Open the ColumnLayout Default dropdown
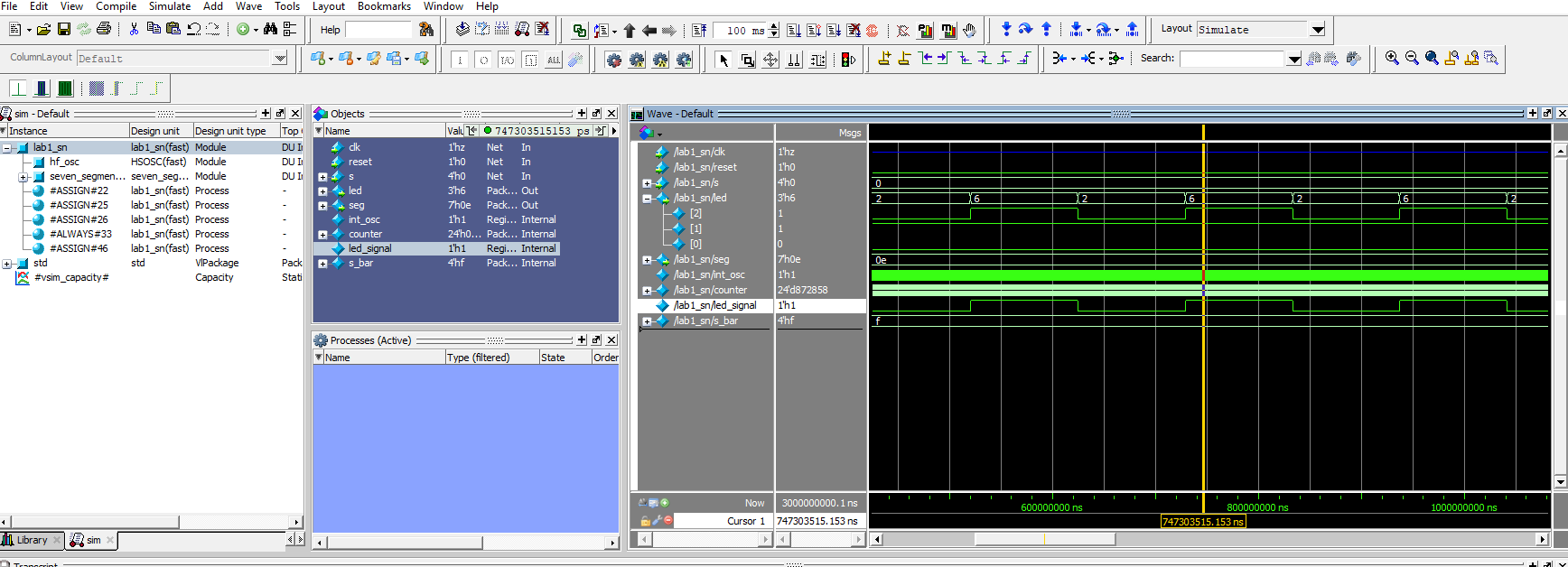1568x567 pixels. (x=279, y=59)
